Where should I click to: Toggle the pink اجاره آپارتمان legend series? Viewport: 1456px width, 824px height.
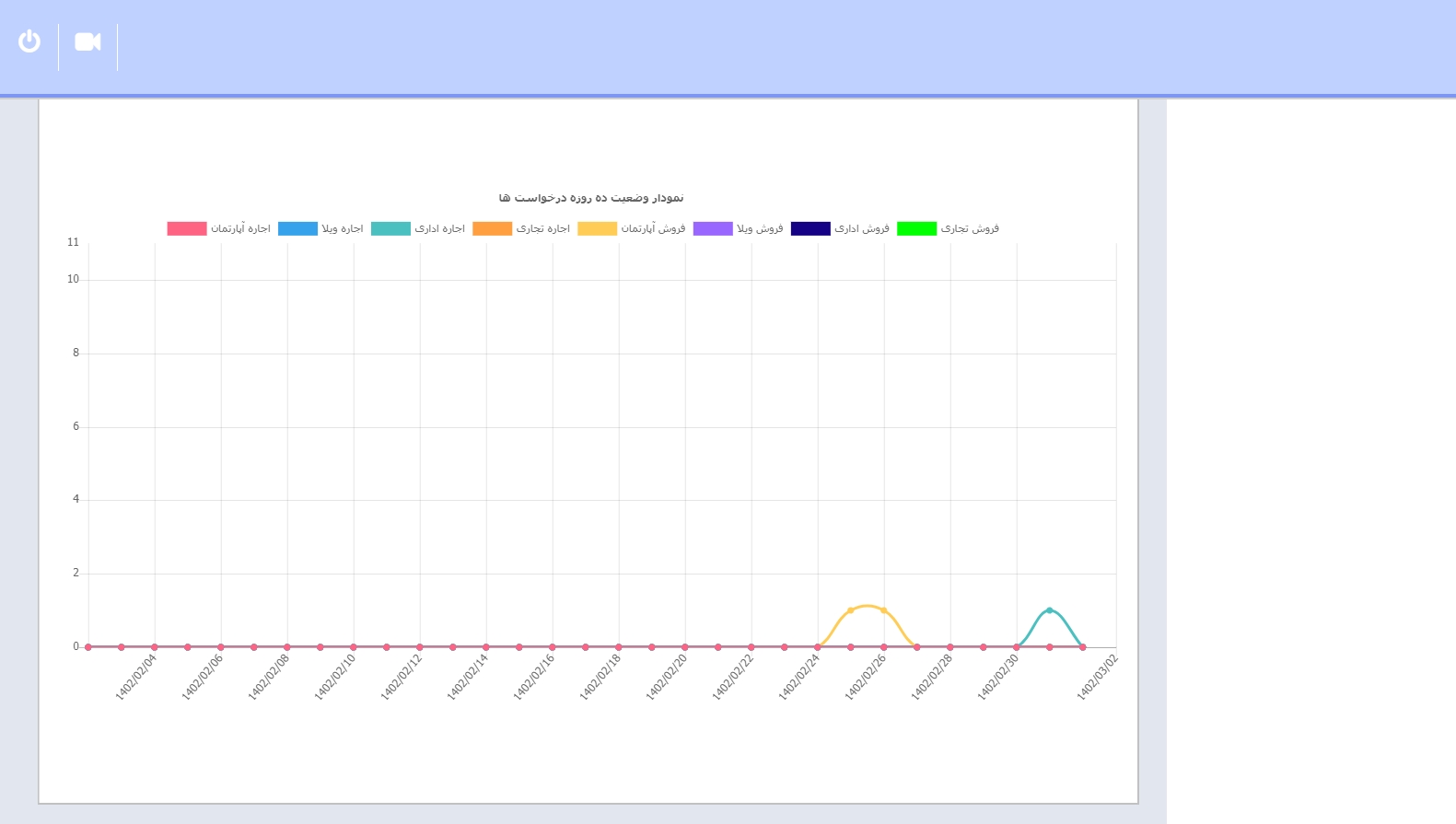click(x=187, y=228)
